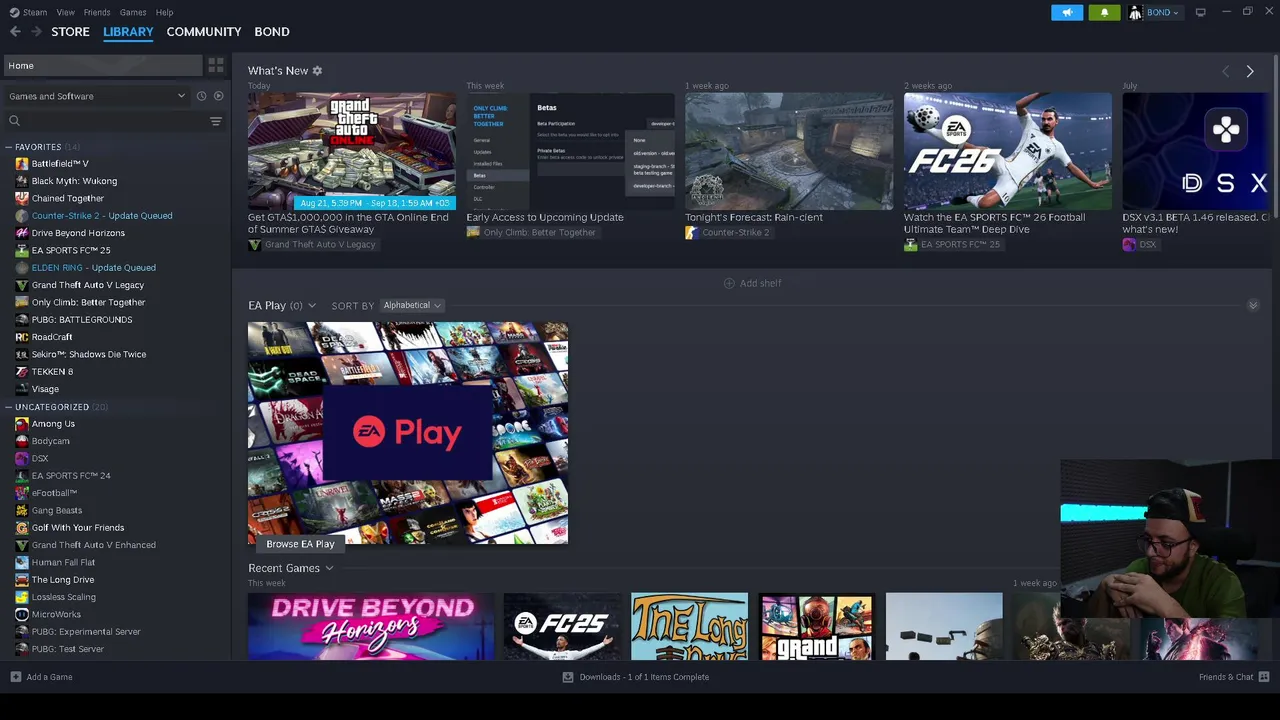
Task: Open advanced filter options icon
Action: coord(216,121)
